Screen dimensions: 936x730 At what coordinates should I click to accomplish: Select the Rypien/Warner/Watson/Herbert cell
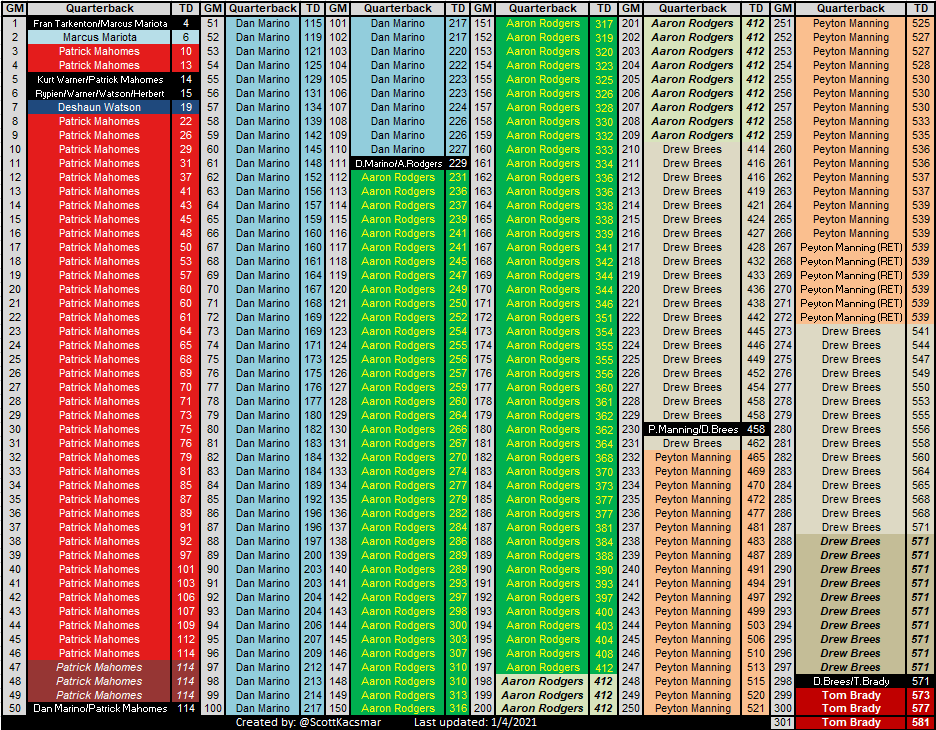(99, 93)
